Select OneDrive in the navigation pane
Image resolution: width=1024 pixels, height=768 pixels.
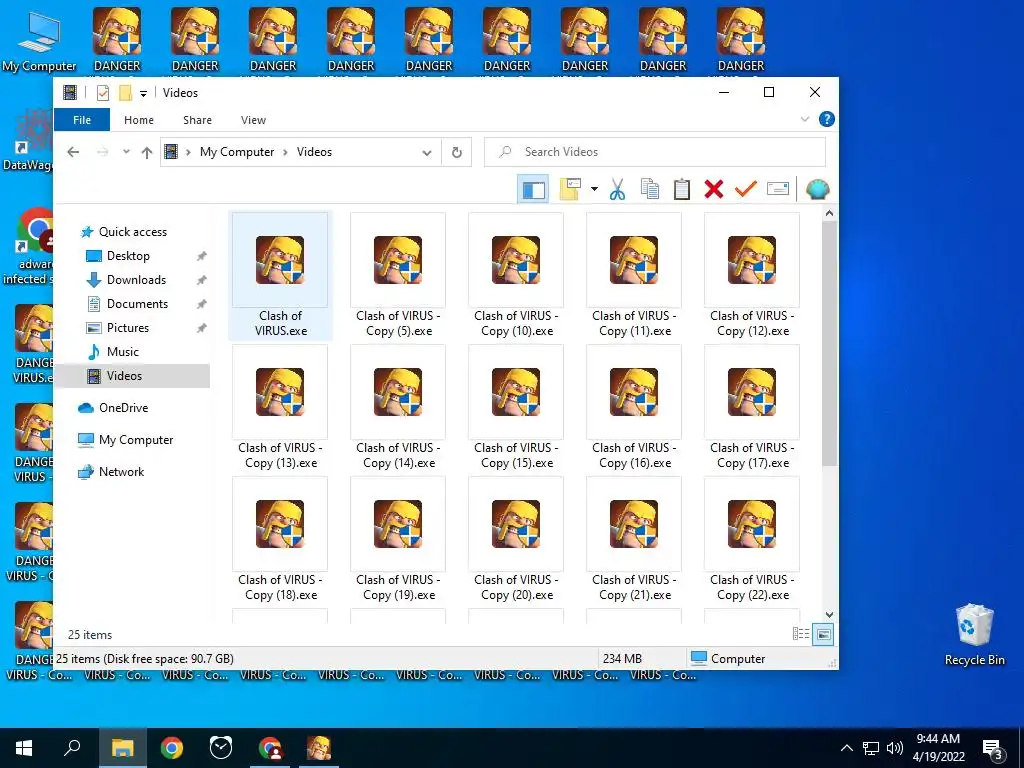point(123,408)
